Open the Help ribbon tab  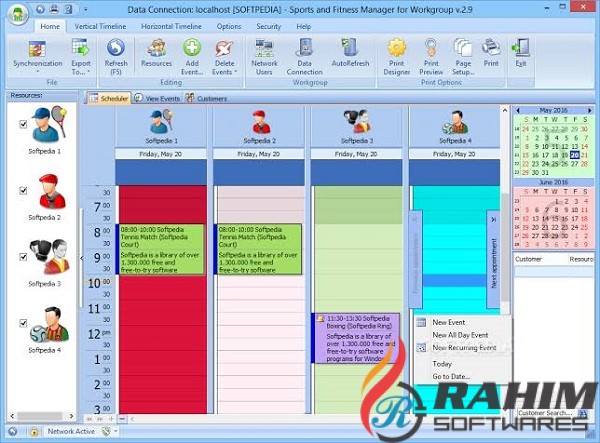click(x=303, y=26)
